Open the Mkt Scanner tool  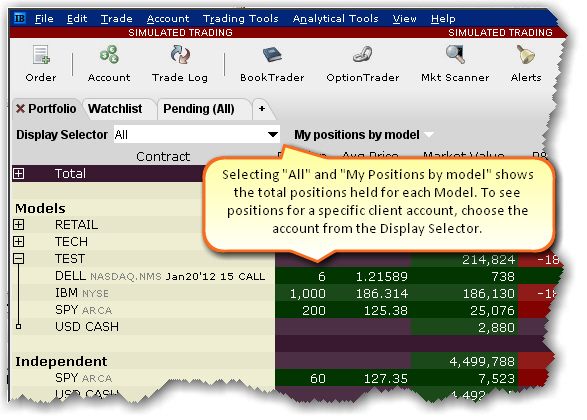455,55
